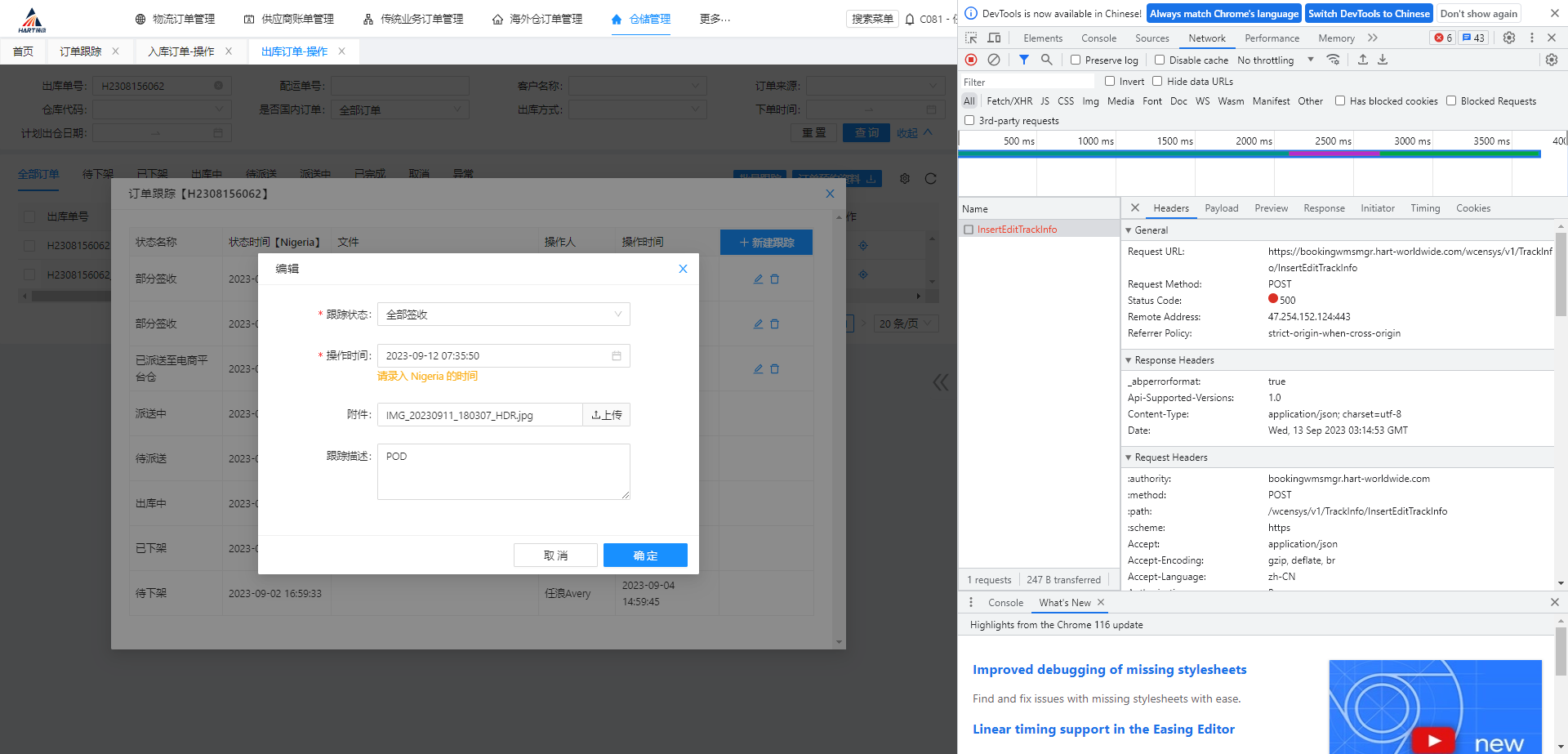The height and width of the screenshot is (754, 1568).
Task: Click the attachment upload button
Action: (606, 415)
